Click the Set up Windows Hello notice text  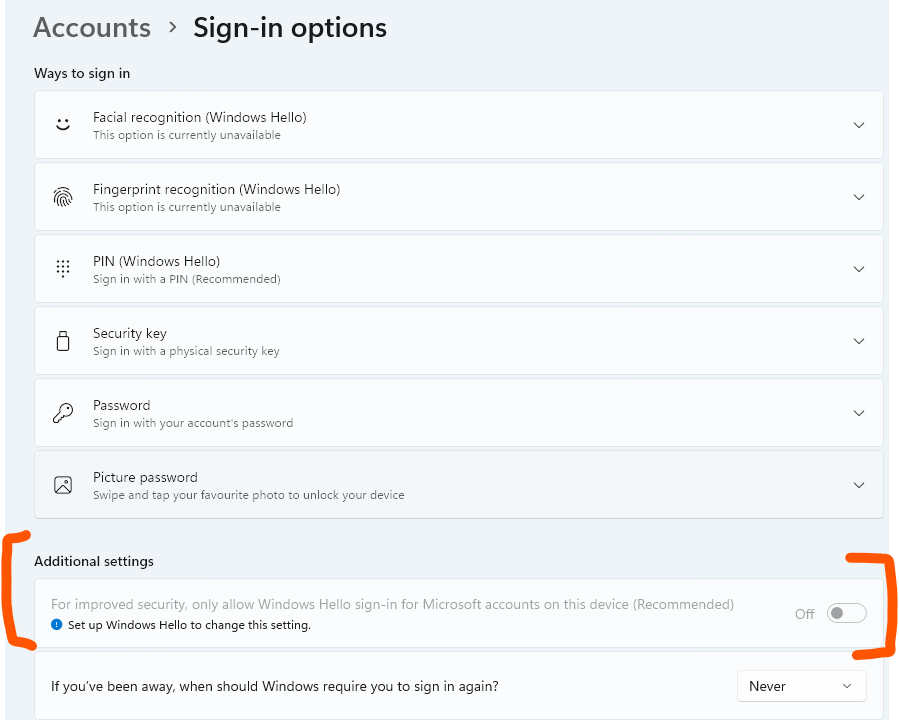tap(189, 625)
